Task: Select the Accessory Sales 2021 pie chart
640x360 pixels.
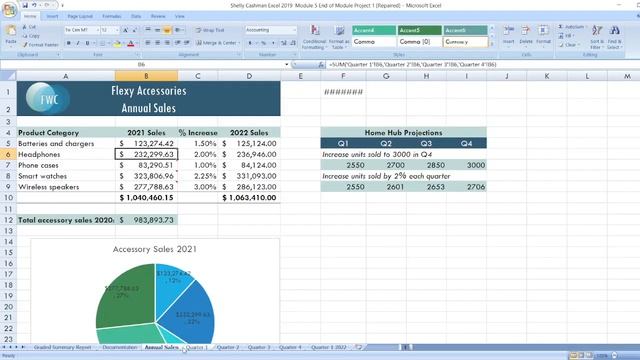Action: pos(155,291)
